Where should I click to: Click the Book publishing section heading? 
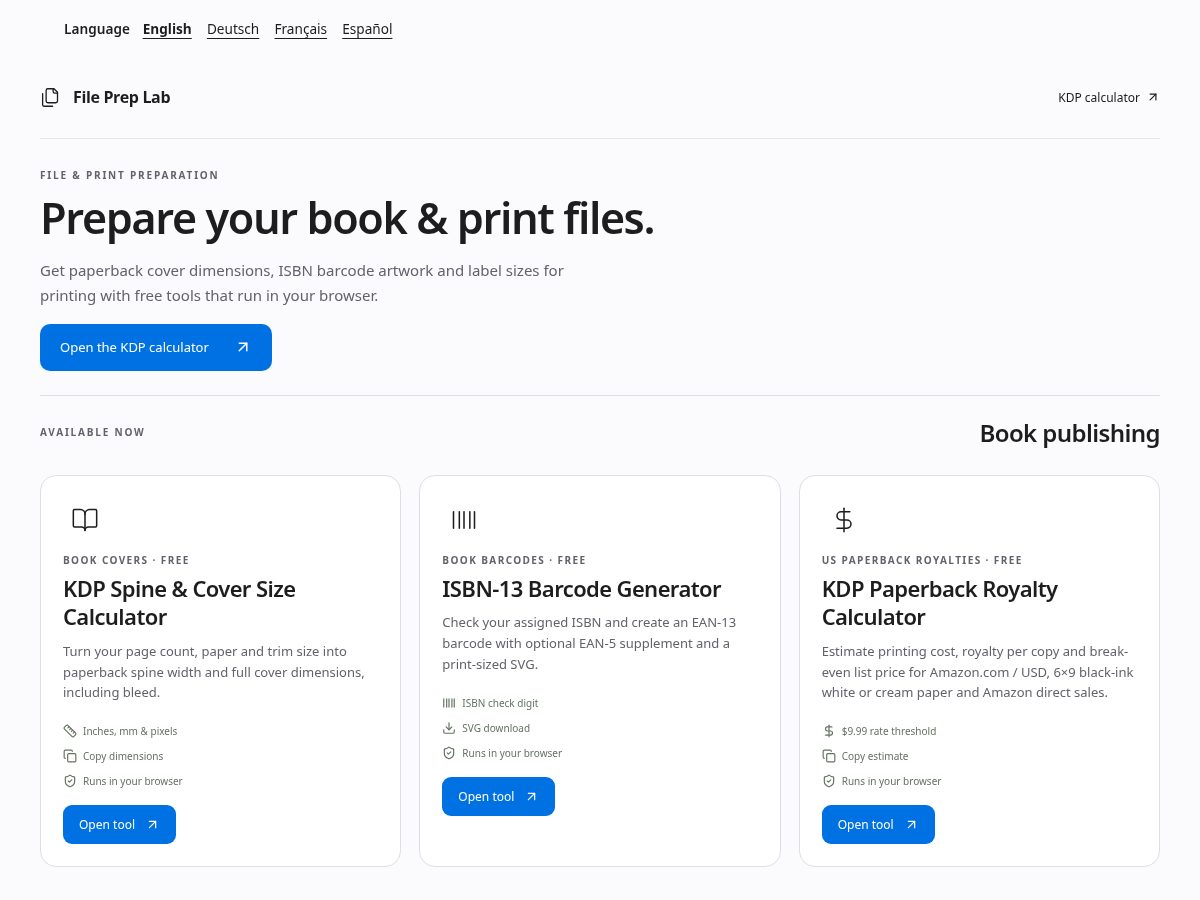[x=1070, y=434]
